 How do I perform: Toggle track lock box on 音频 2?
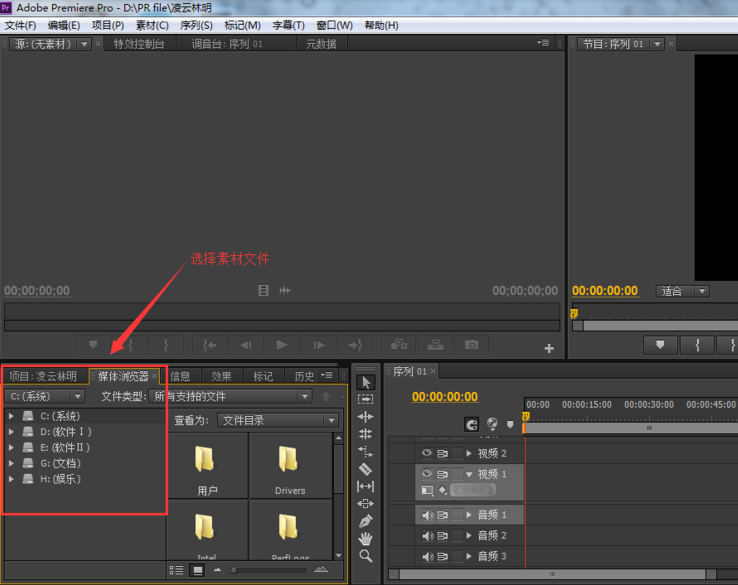pos(457,536)
